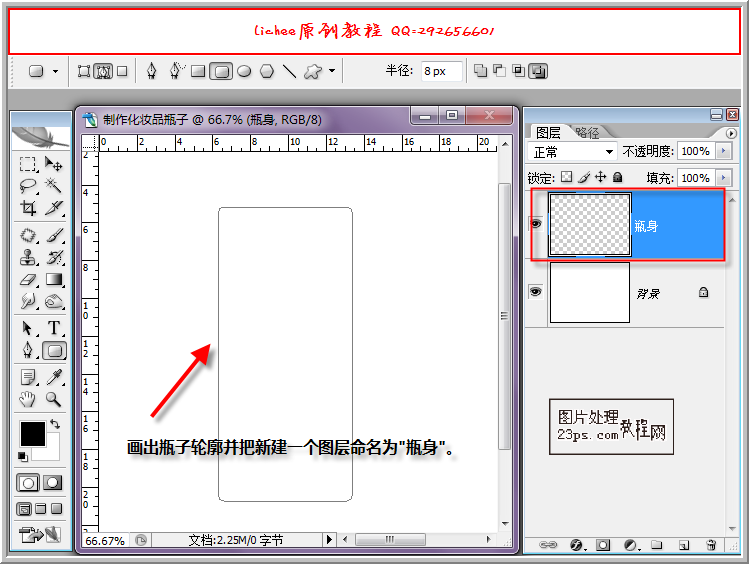Choose the Crop tool

coord(28,208)
